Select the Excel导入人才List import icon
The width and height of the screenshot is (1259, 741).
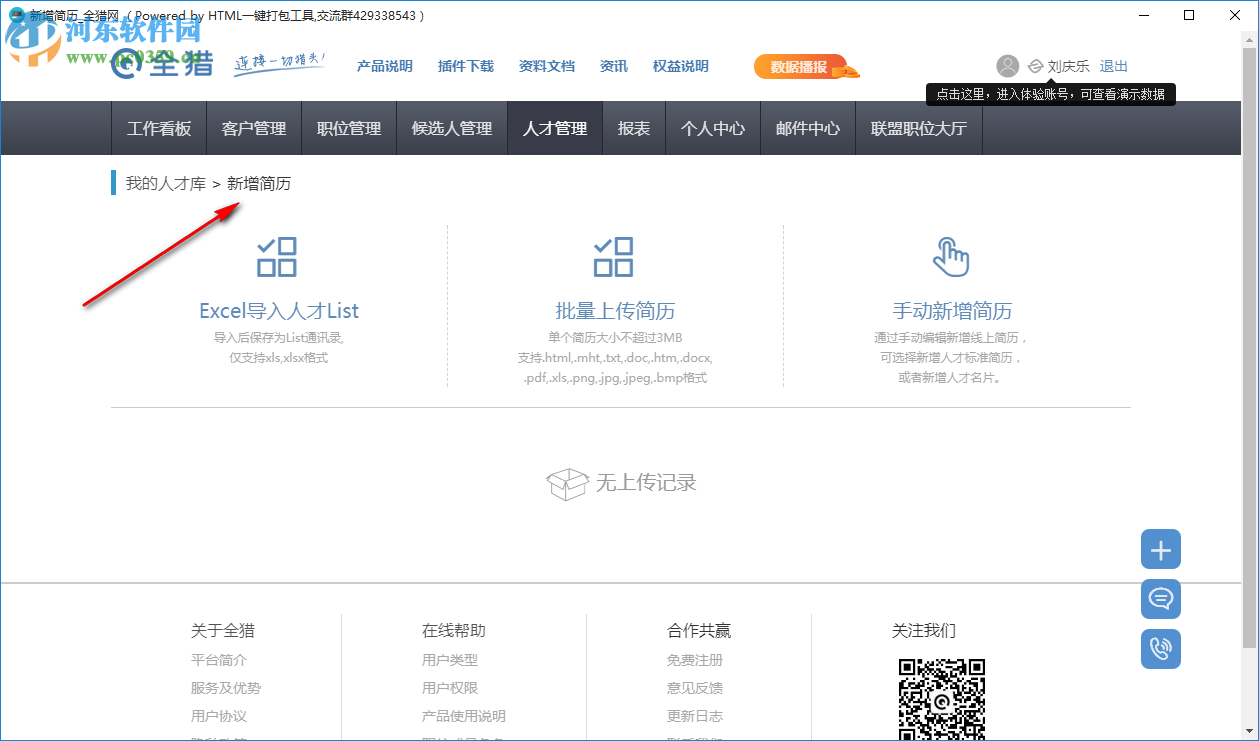pyautogui.click(x=276, y=257)
